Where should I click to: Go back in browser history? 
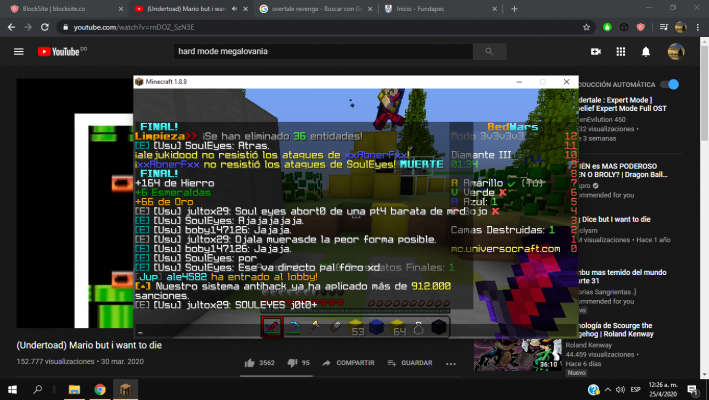11,27
